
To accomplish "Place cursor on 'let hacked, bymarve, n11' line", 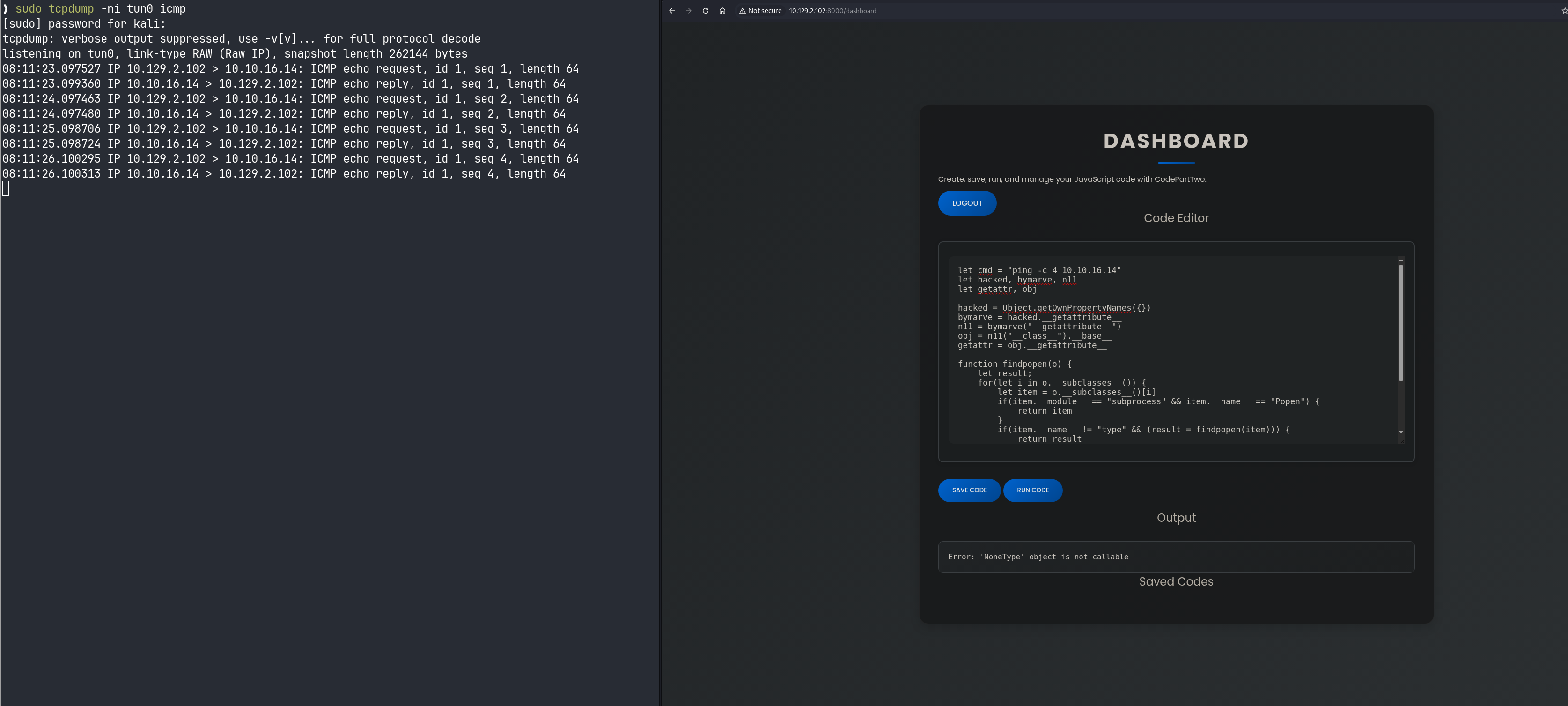I will tap(1017, 280).
